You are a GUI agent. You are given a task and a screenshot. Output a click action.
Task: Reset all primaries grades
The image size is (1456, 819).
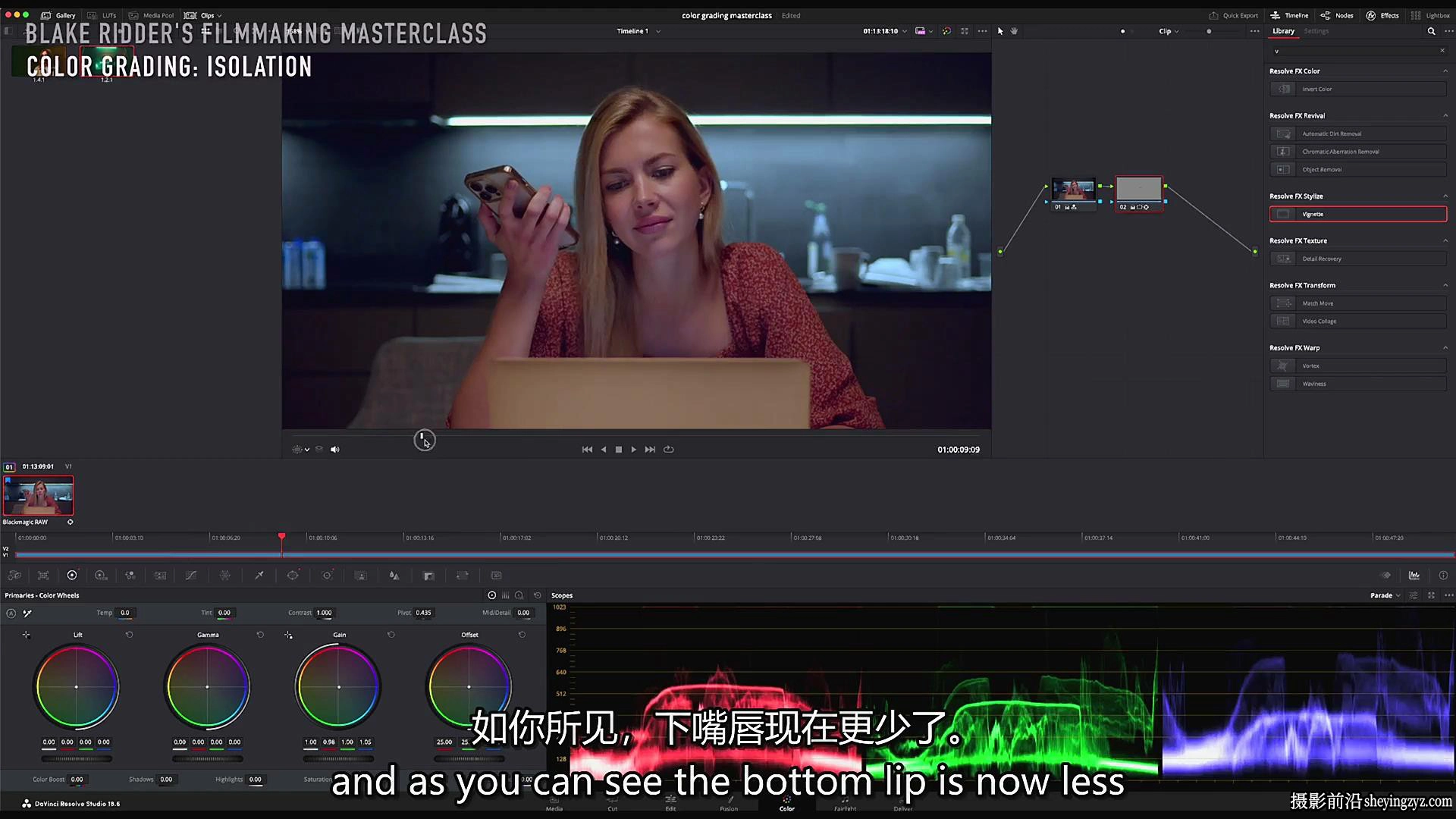tap(538, 595)
